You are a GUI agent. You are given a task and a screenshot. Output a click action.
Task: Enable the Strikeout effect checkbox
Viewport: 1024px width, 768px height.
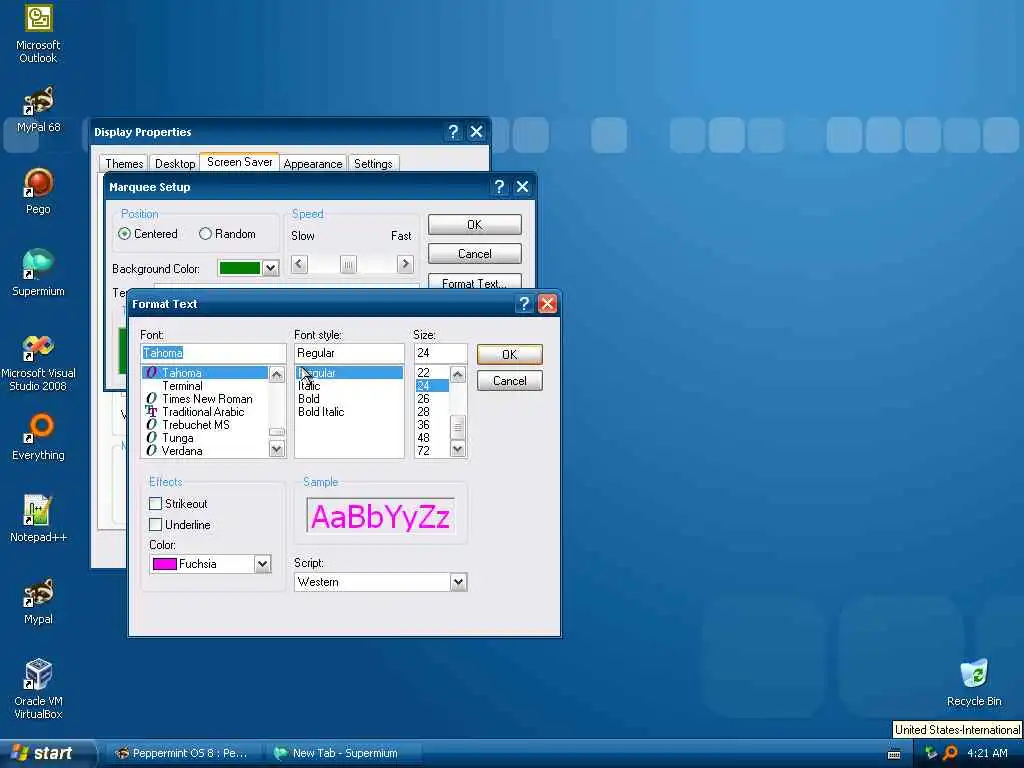click(155, 504)
